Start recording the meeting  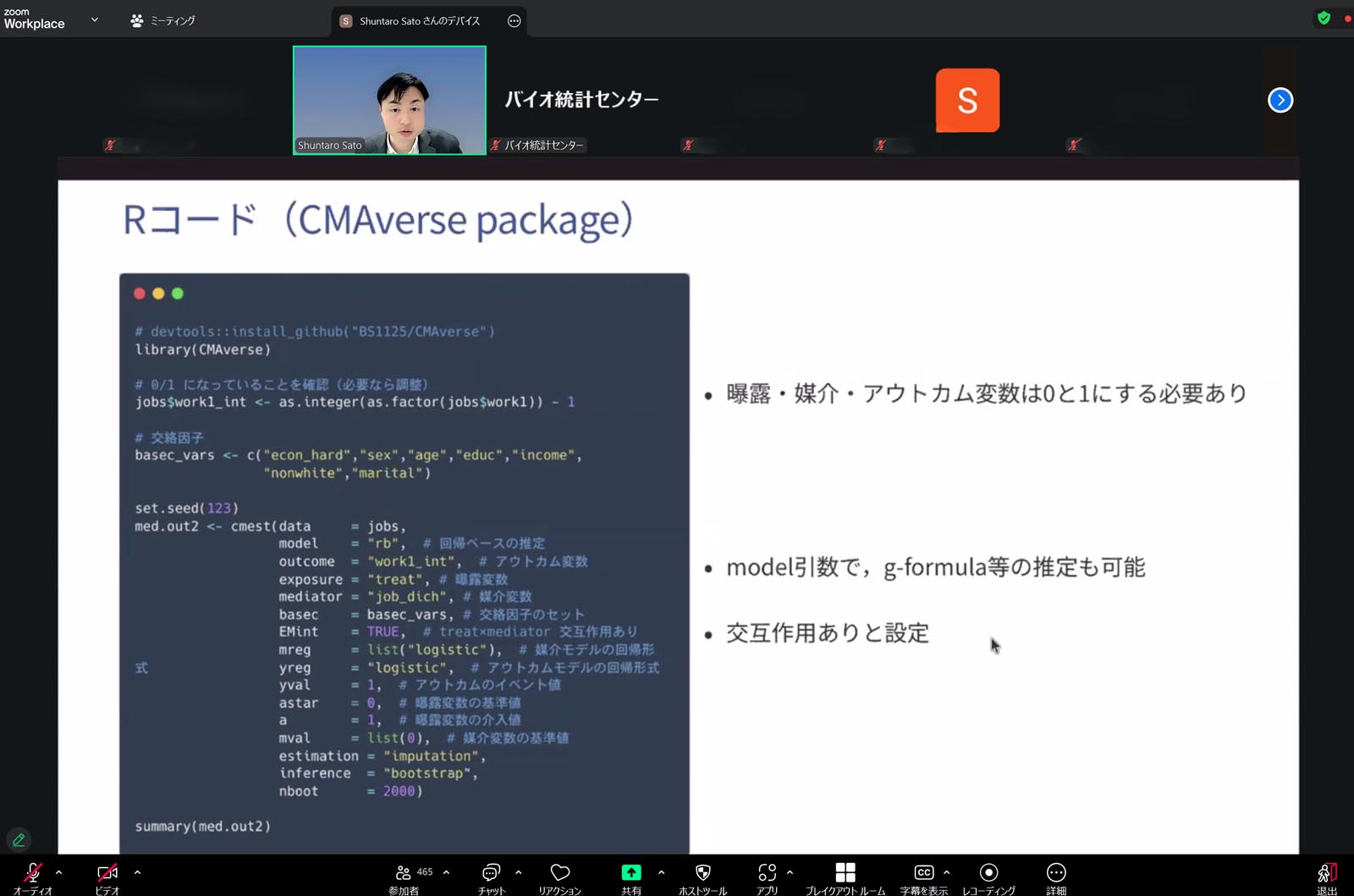tap(988, 875)
